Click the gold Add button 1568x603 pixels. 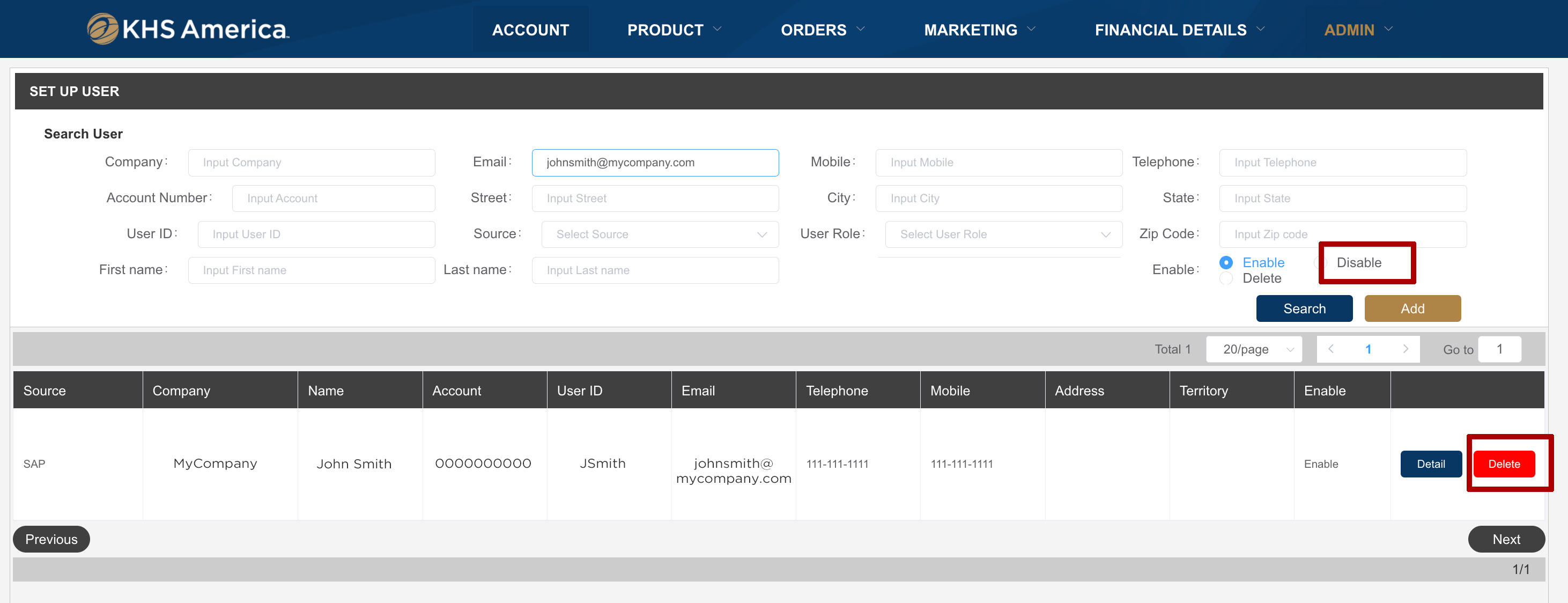[1411, 309]
